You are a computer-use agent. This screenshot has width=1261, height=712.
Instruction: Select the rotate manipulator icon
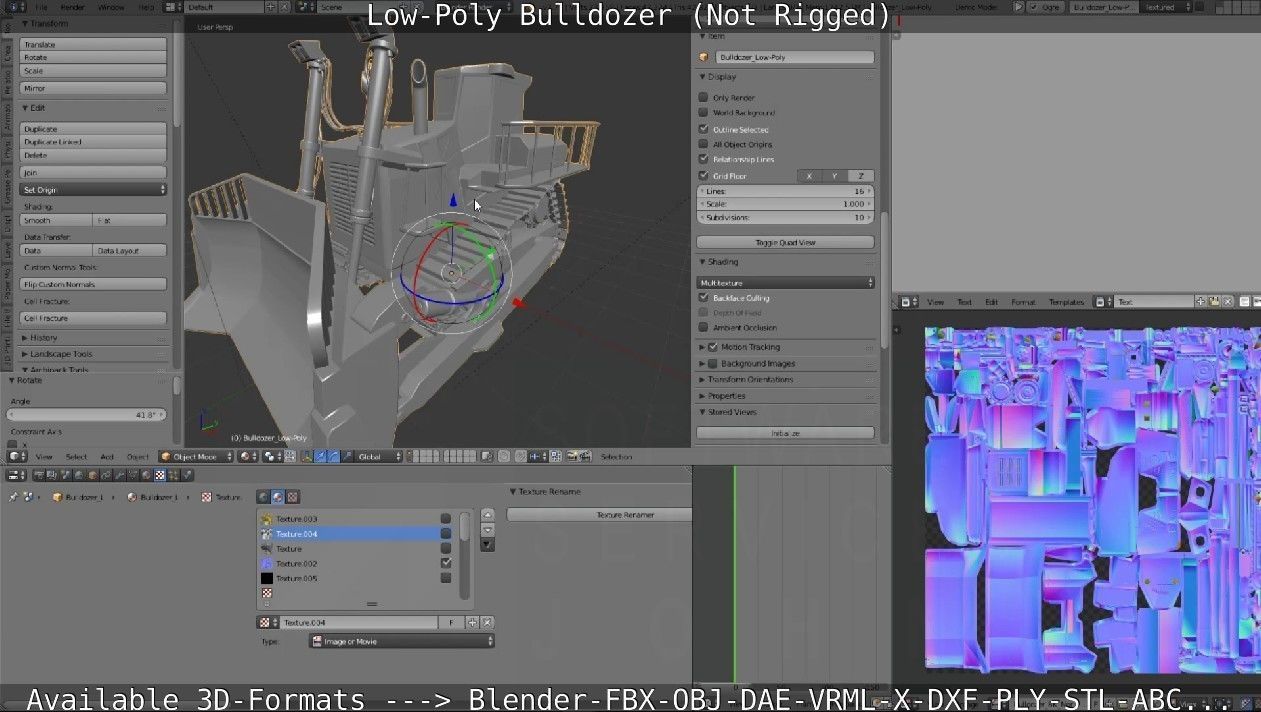[333, 456]
